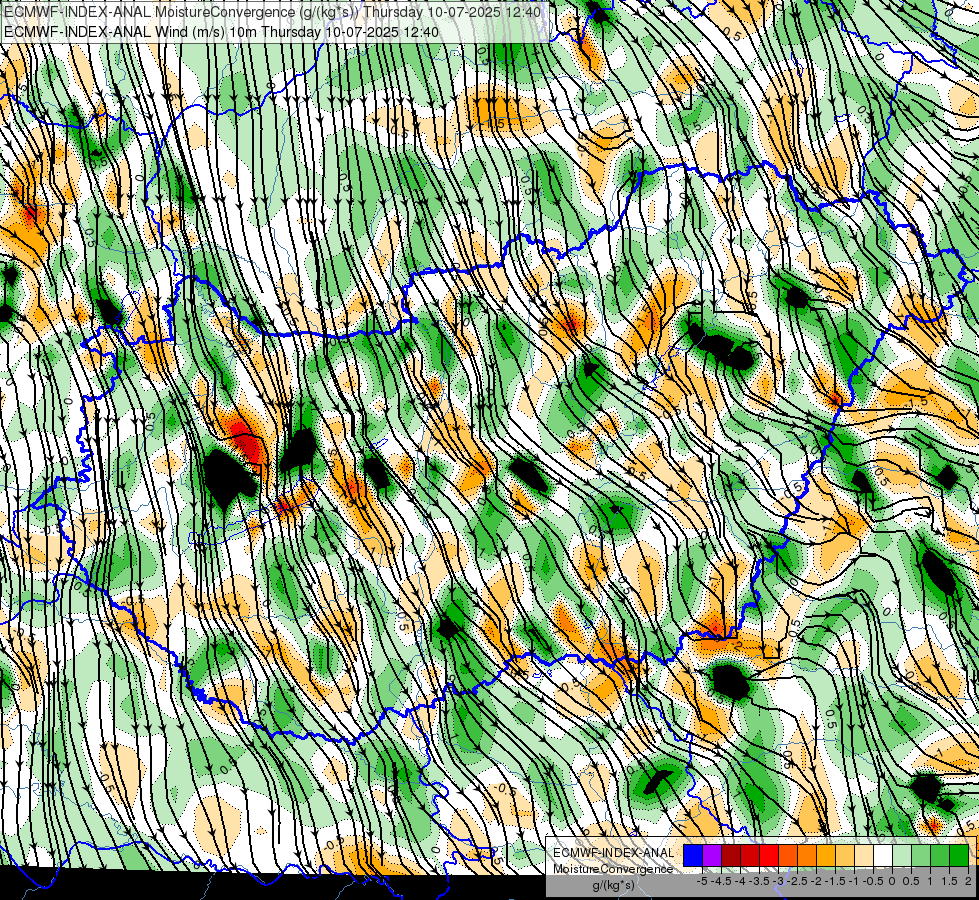The image size is (979, 900).
Task: Click the legend label MoistureConvergence
Action: 613,869
